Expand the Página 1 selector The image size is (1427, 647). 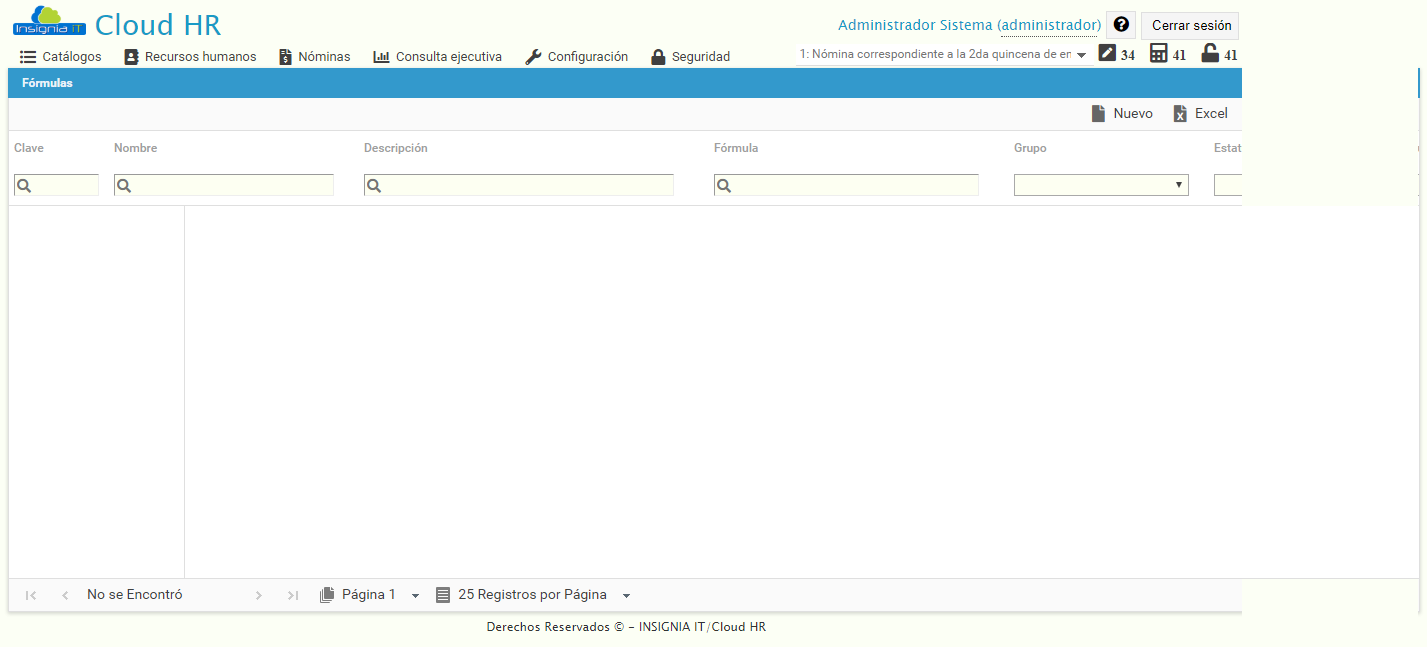click(x=415, y=594)
